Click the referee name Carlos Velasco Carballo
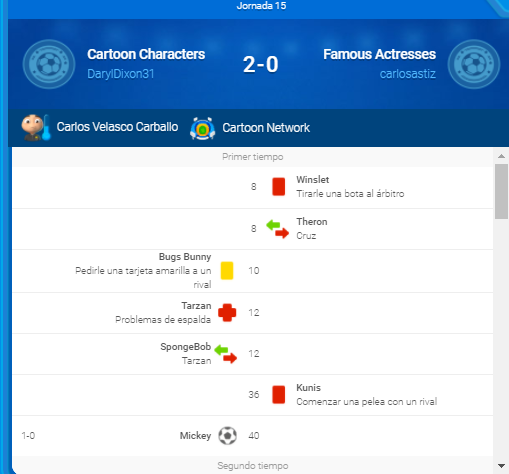 117,127
